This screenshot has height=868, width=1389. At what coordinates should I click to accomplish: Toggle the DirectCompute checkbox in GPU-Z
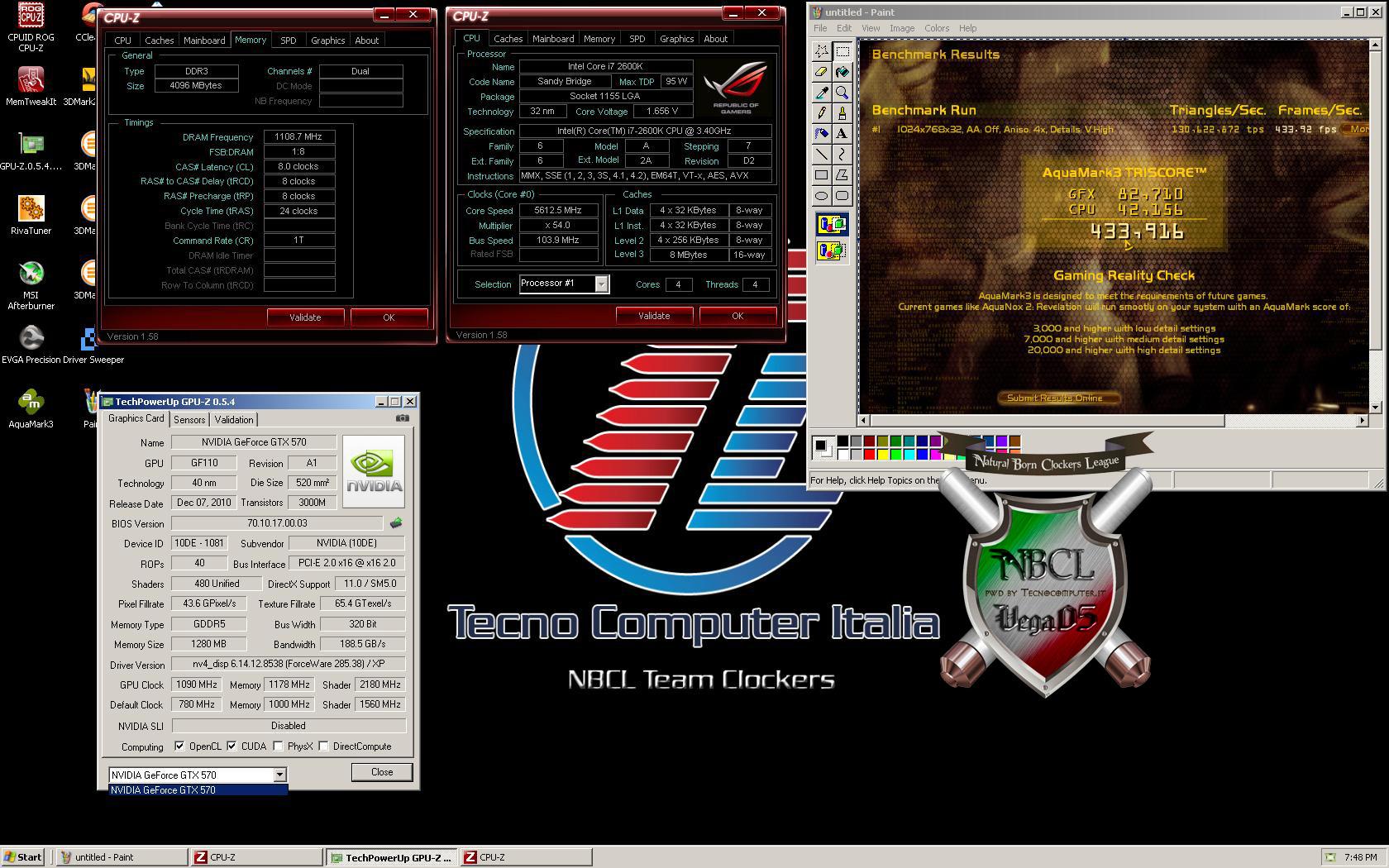click(324, 746)
